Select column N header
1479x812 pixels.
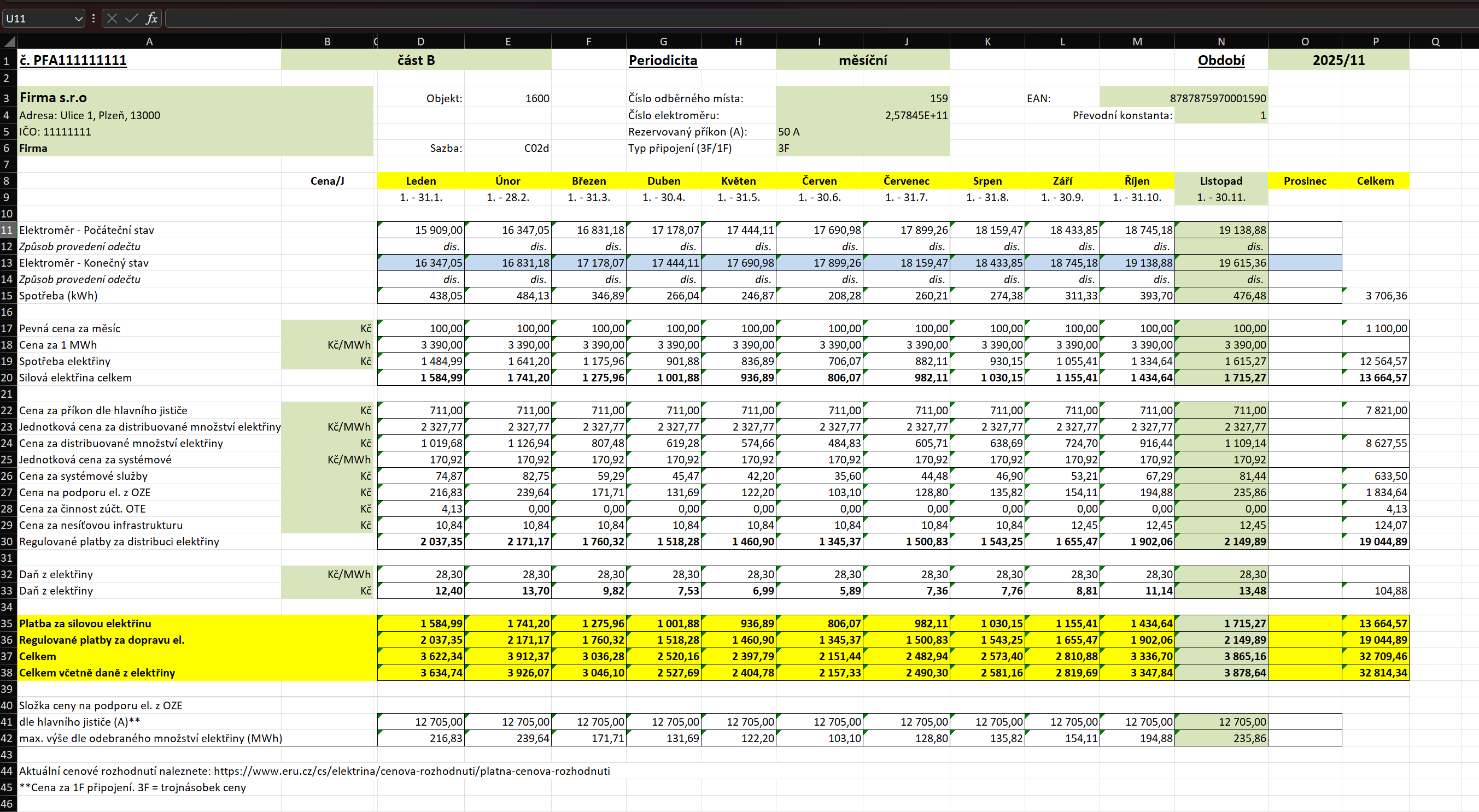[1220, 42]
